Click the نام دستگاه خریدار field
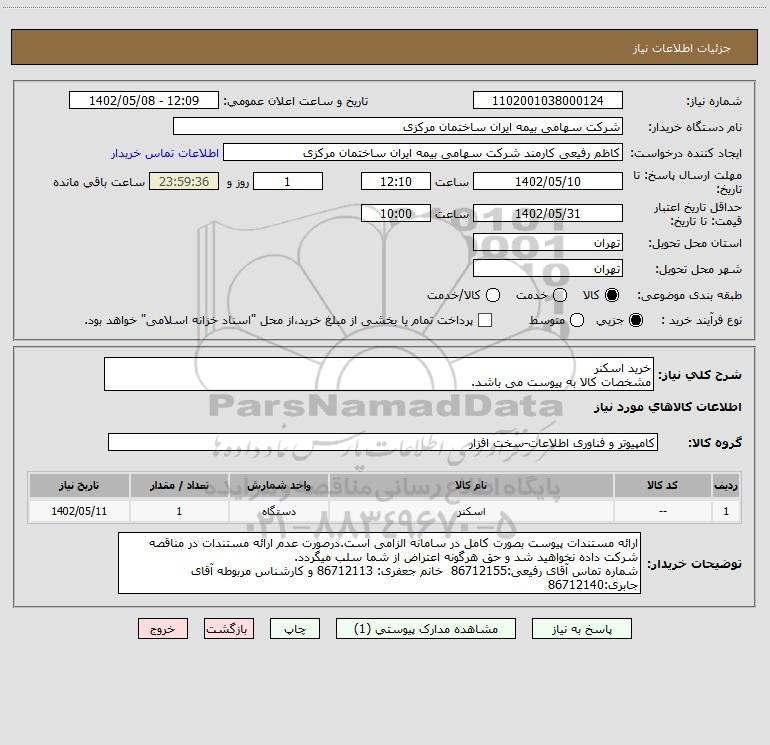This screenshot has height=745, width=770. tap(398, 127)
